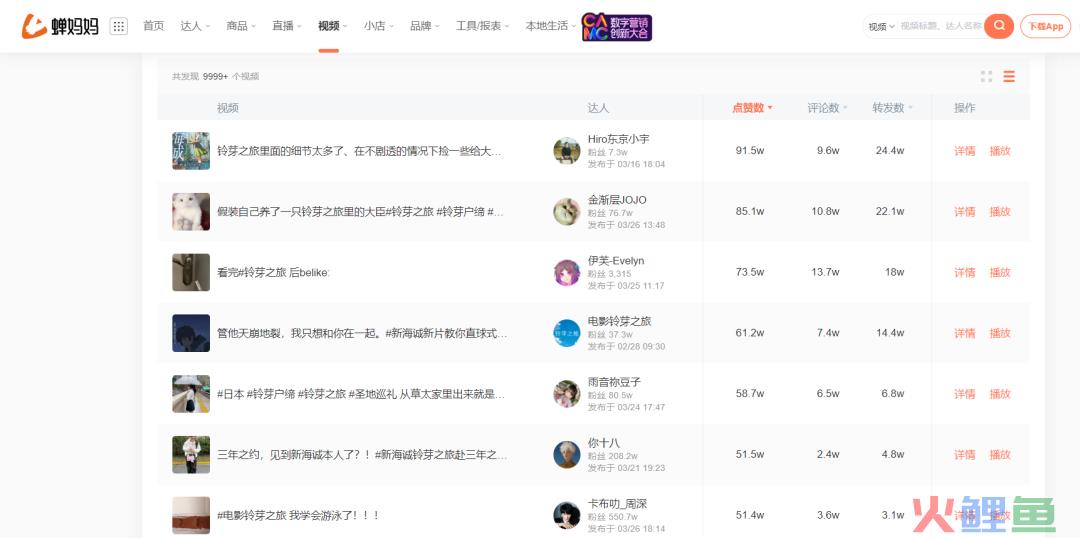The height and width of the screenshot is (538, 1080).
Task: Open 详情 for 电影铃芽之旅 video
Action: [964, 333]
